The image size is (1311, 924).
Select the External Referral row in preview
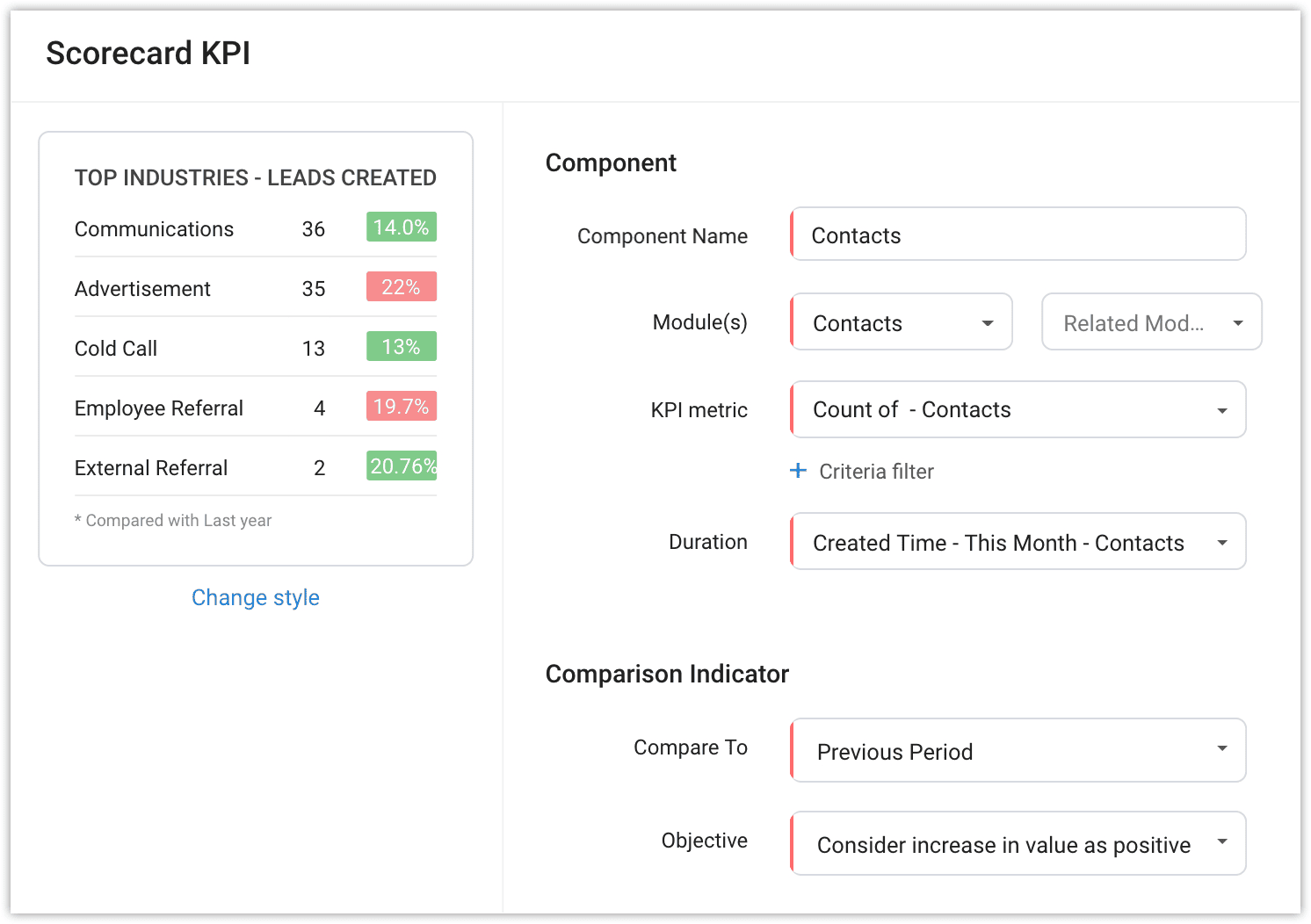tap(256, 467)
